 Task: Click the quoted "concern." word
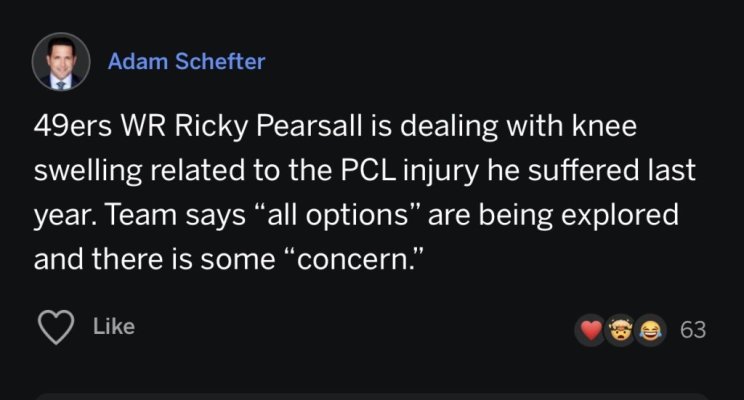pyautogui.click(x=359, y=259)
